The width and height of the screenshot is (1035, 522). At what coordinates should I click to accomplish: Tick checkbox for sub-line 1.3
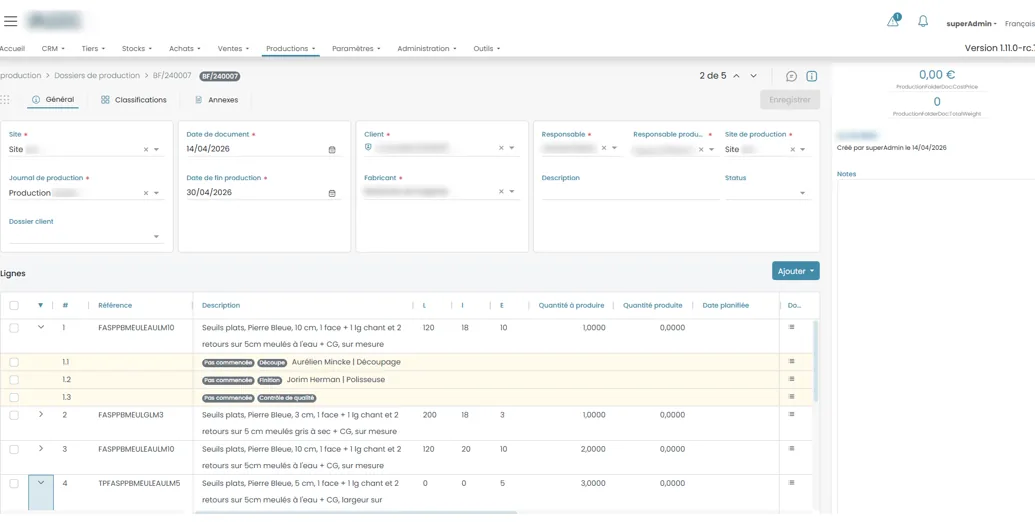(14, 398)
